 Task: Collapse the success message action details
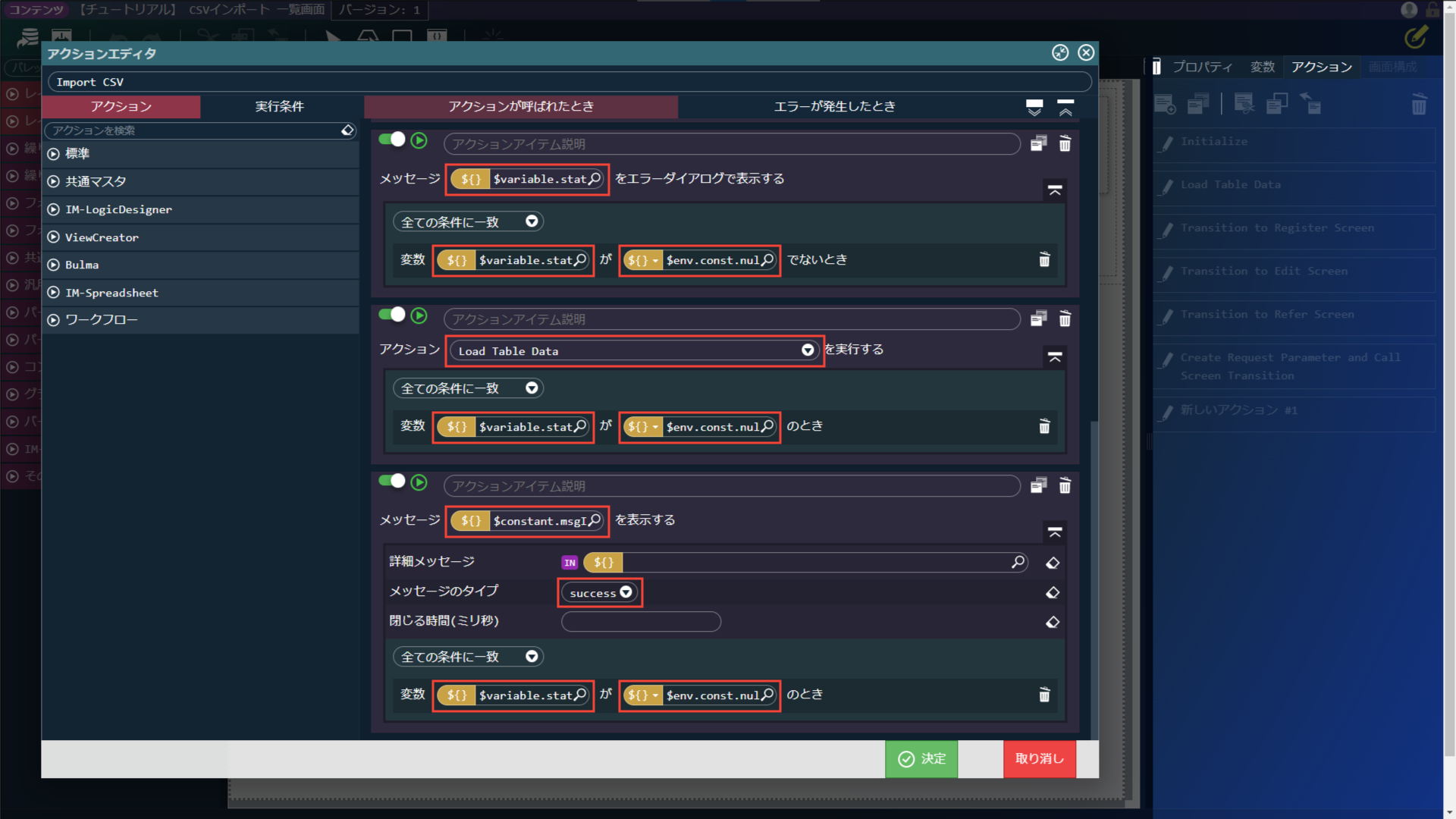pyautogui.click(x=1055, y=532)
